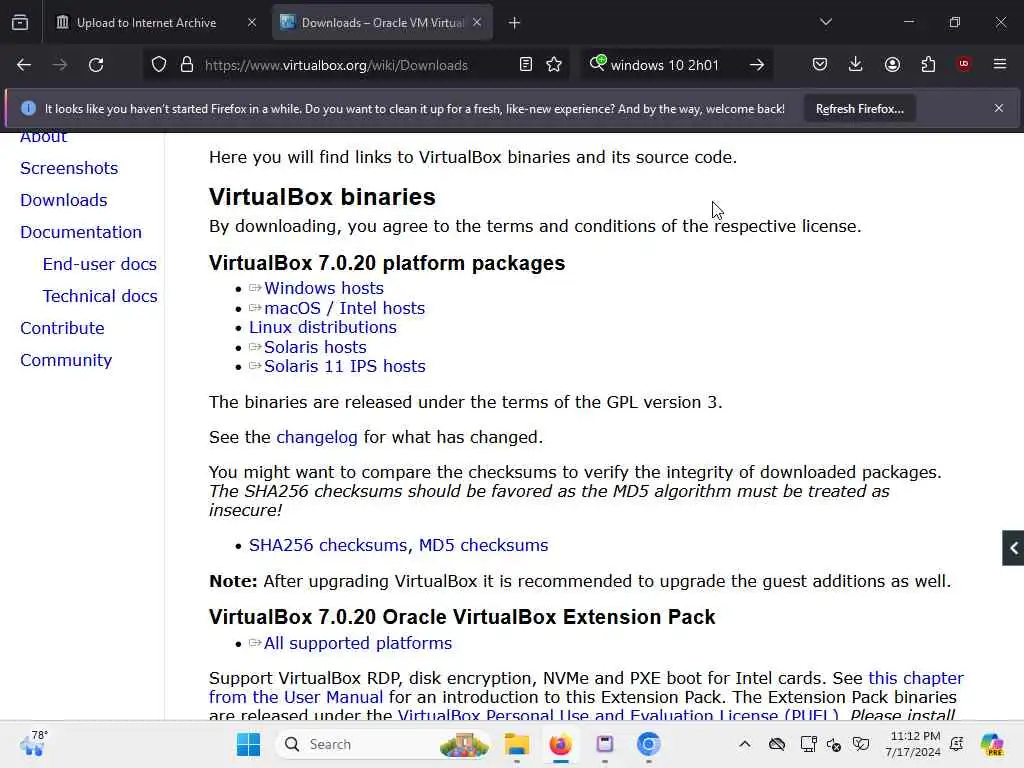Open the Extensions puzzle icon
This screenshot has height=768, width=1024.
coord(928,64)
